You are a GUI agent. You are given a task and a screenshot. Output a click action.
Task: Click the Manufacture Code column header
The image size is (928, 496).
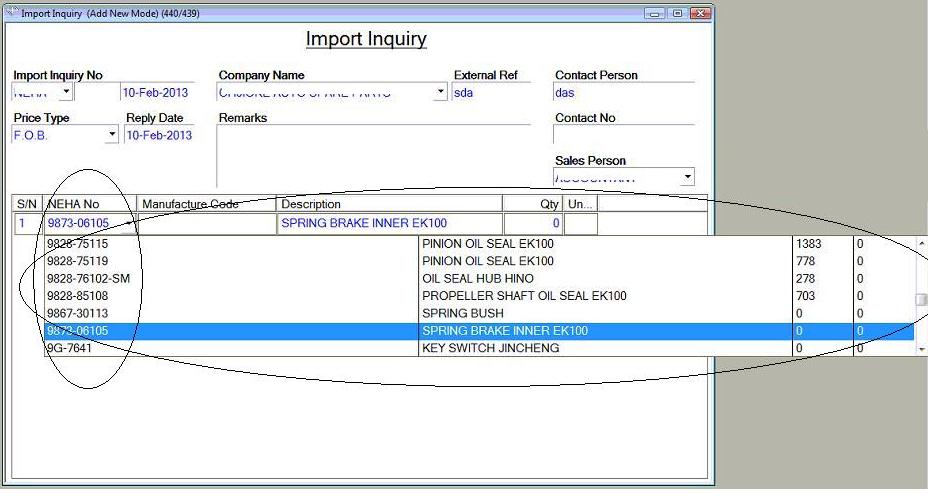pos(207,204)
